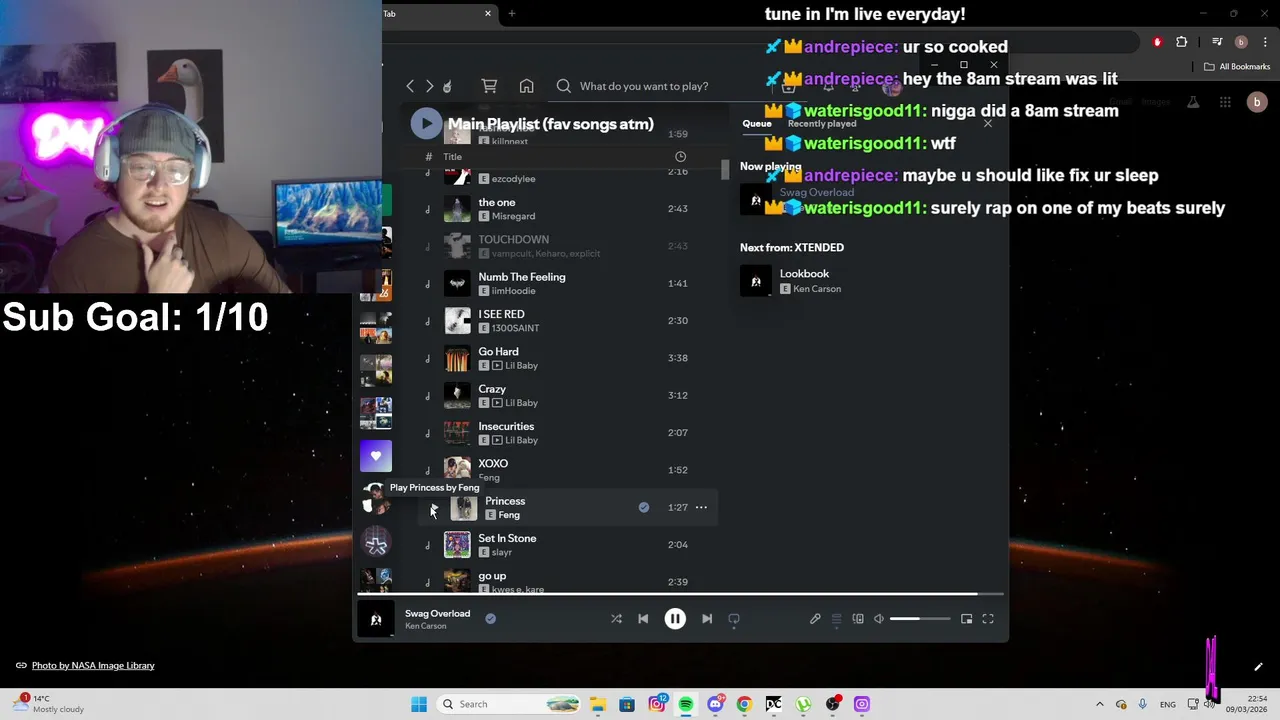
Task: Seek on the song progress bar
Action: point(681,594)
